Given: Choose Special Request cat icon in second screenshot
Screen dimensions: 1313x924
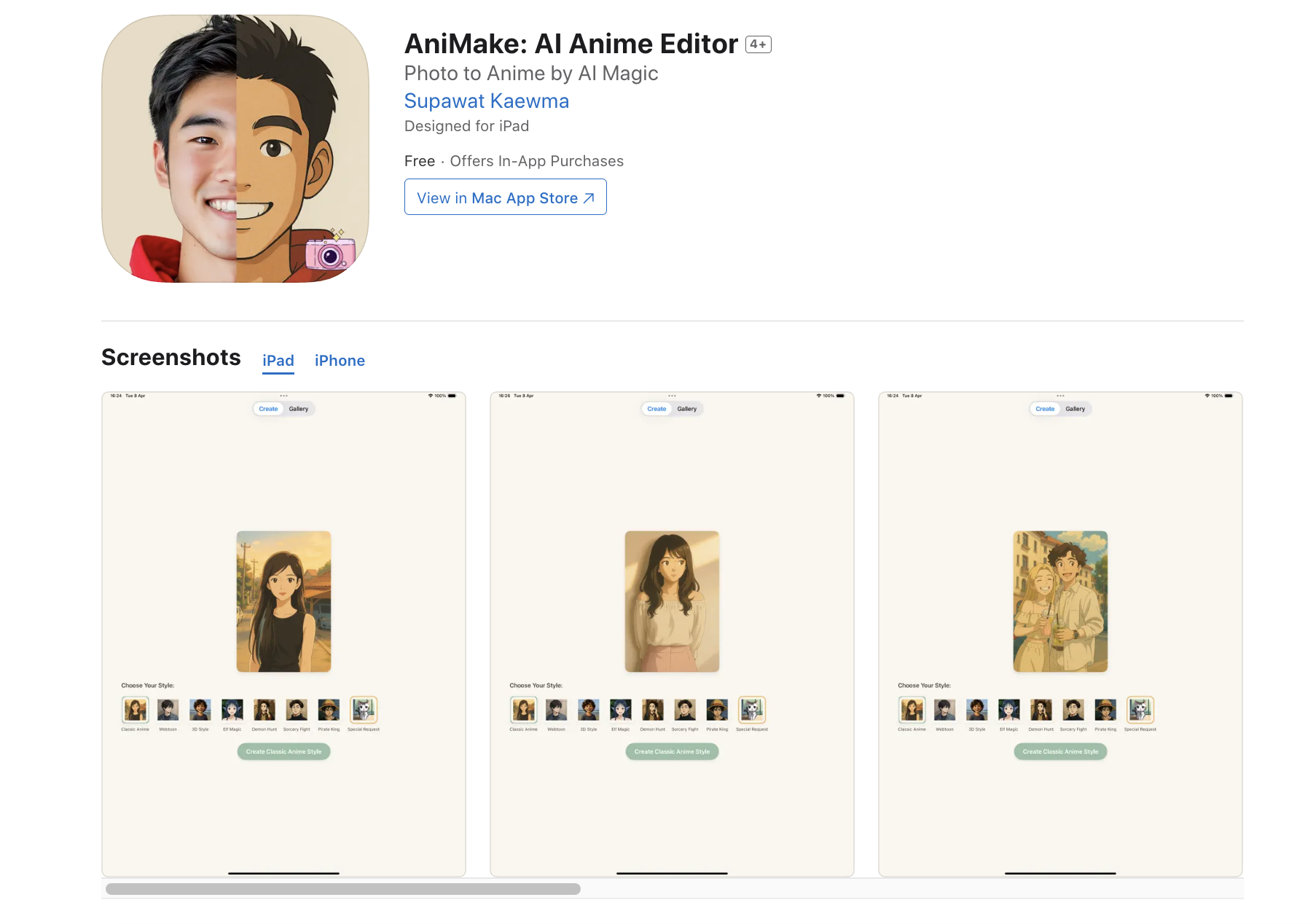Looking at the screenshot, I should (752, 710).
